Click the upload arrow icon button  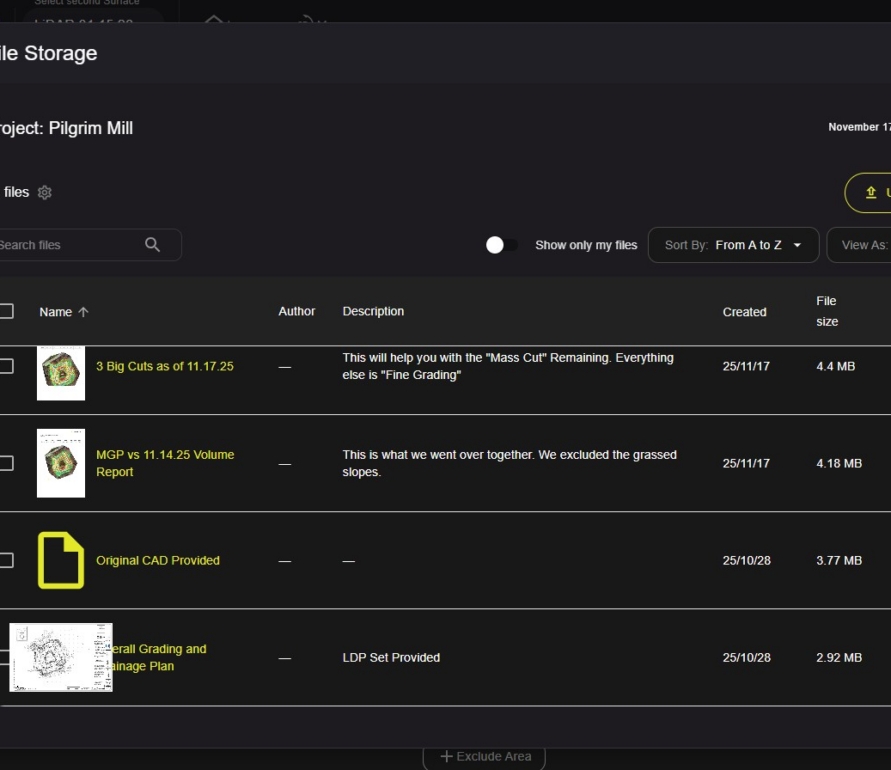(x=870, y=193)
